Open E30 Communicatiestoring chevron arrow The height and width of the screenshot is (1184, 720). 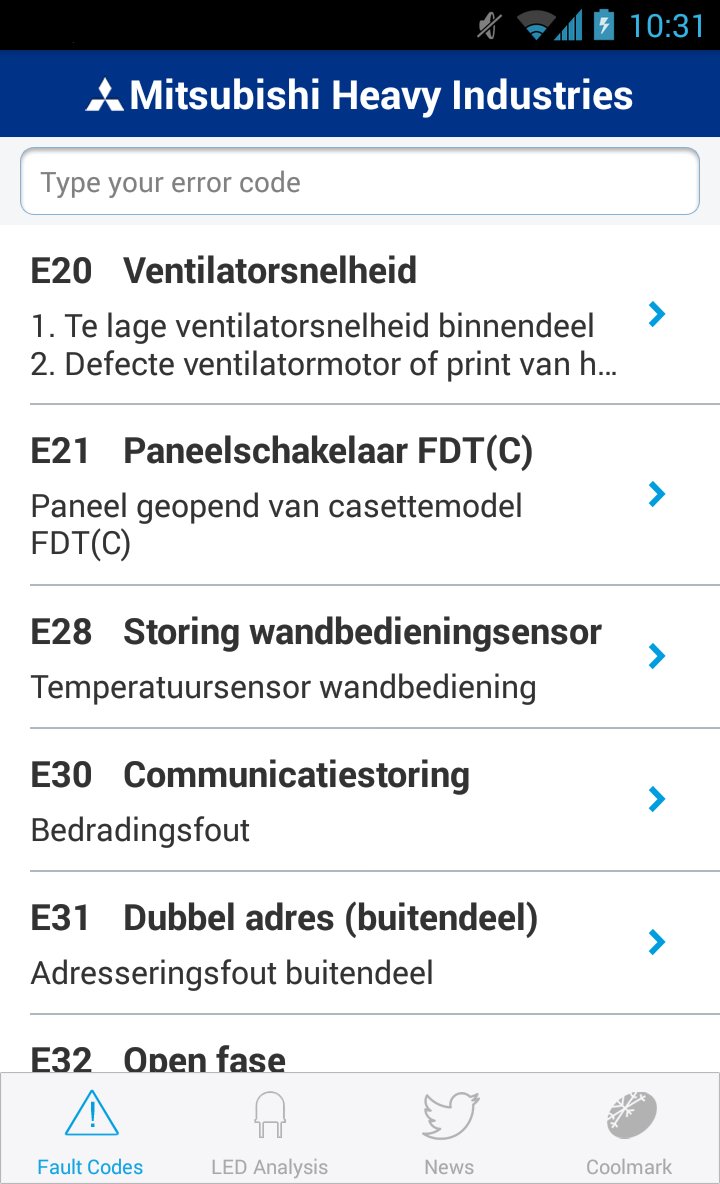pos(656,799)
